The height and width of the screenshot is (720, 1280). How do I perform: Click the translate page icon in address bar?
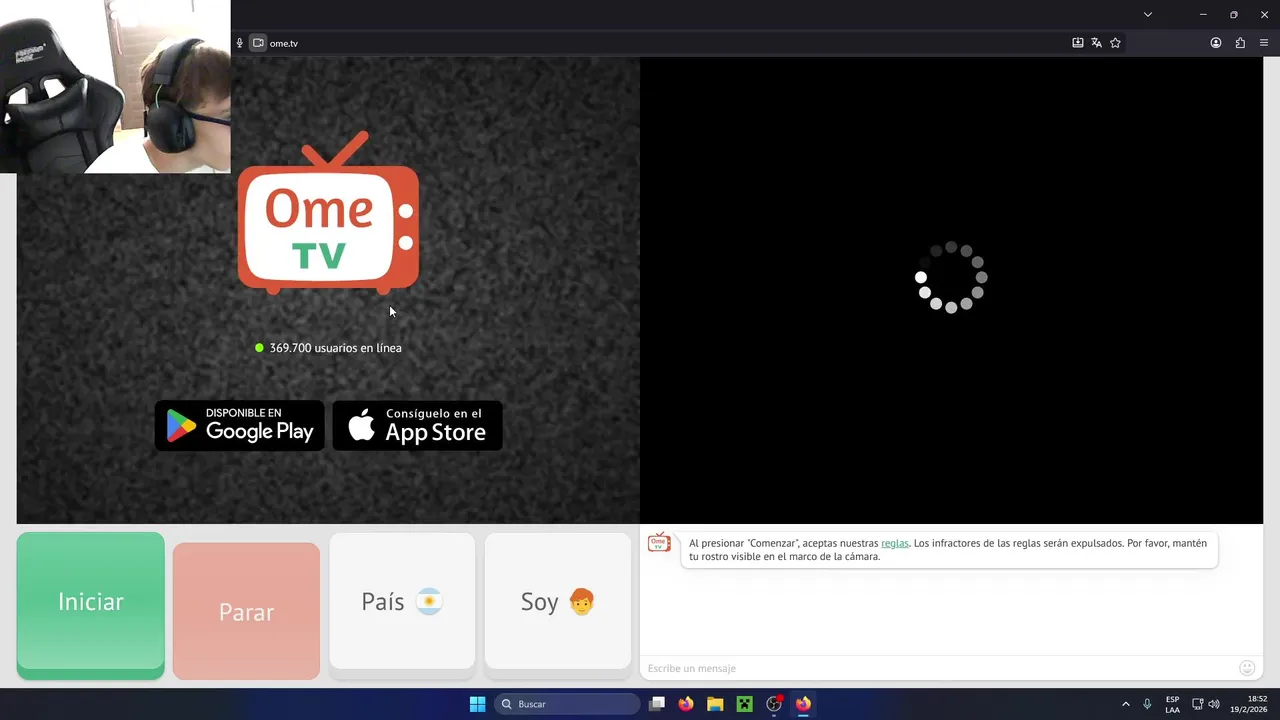point(1097,43)
